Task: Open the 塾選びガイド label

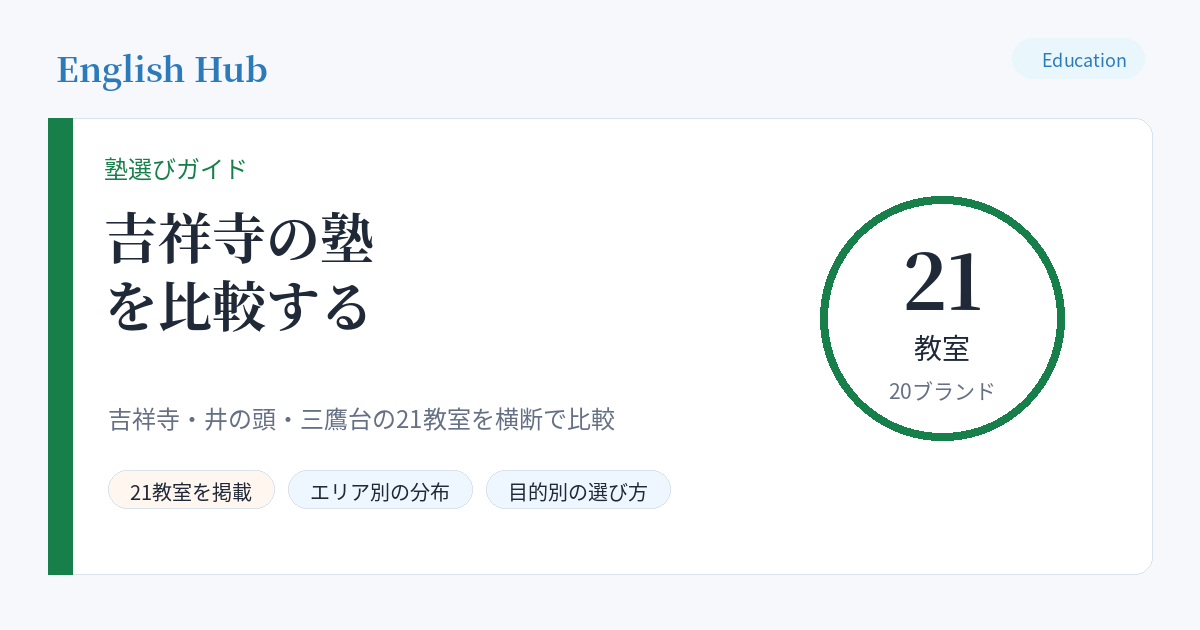Action: pos(175,169)
